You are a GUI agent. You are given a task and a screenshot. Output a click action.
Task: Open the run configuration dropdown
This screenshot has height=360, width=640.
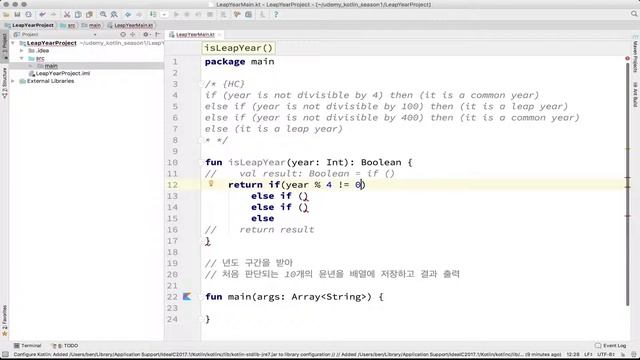coord(164,15)
